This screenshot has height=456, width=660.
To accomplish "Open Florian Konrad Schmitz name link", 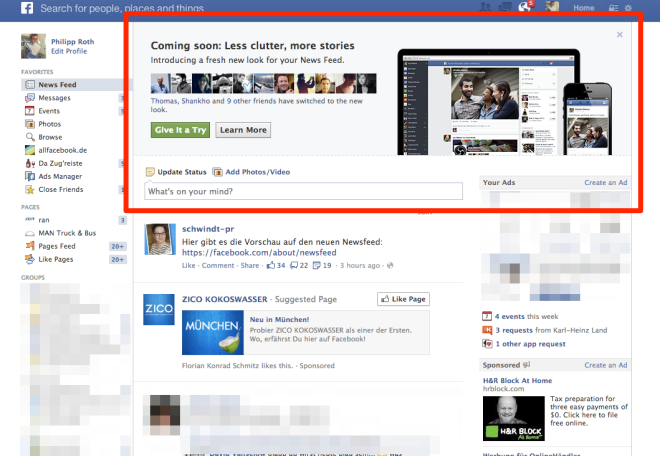I will click(x=220, y=365).
